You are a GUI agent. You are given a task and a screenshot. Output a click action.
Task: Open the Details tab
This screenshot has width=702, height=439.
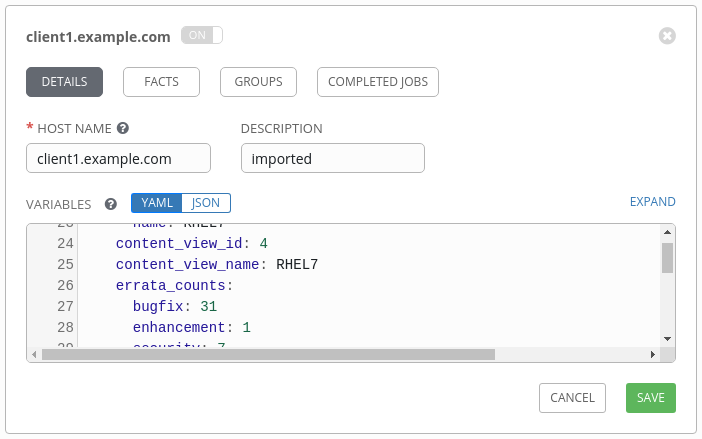64,82
